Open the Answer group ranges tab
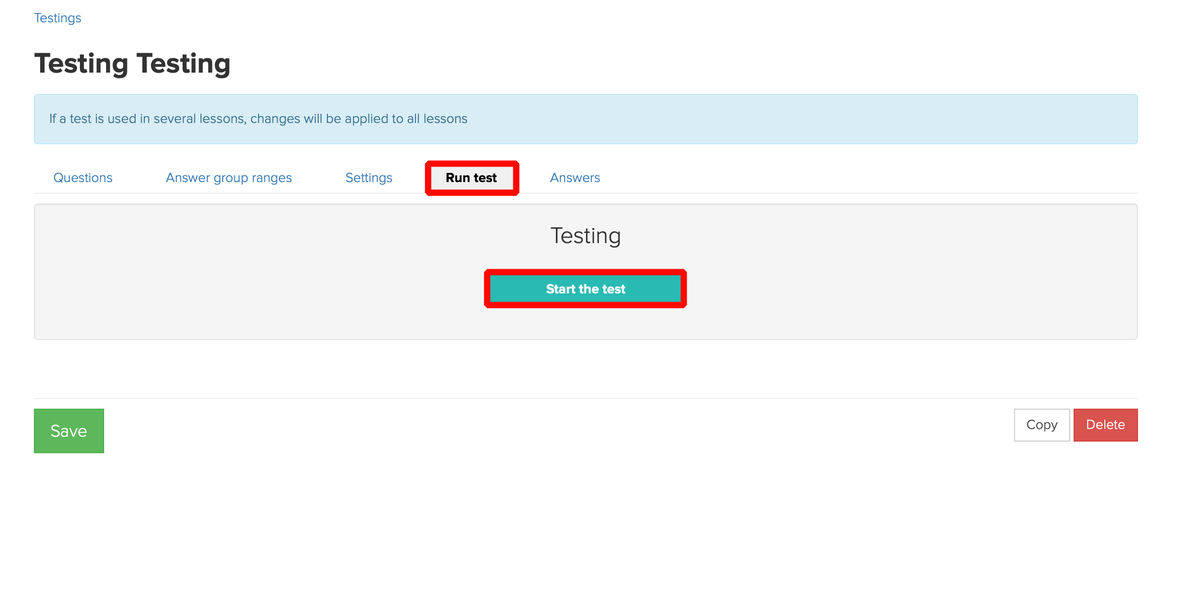Screen dimensions: 1200x613 [228, 177]
